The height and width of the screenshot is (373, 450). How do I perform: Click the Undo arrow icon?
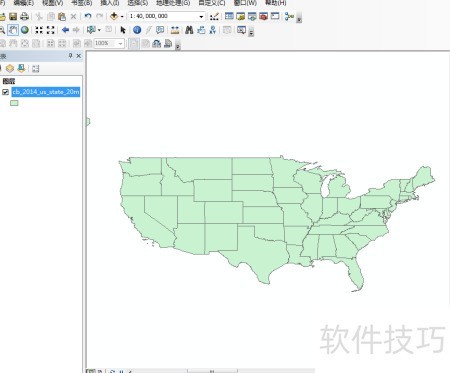click(88, 16)
